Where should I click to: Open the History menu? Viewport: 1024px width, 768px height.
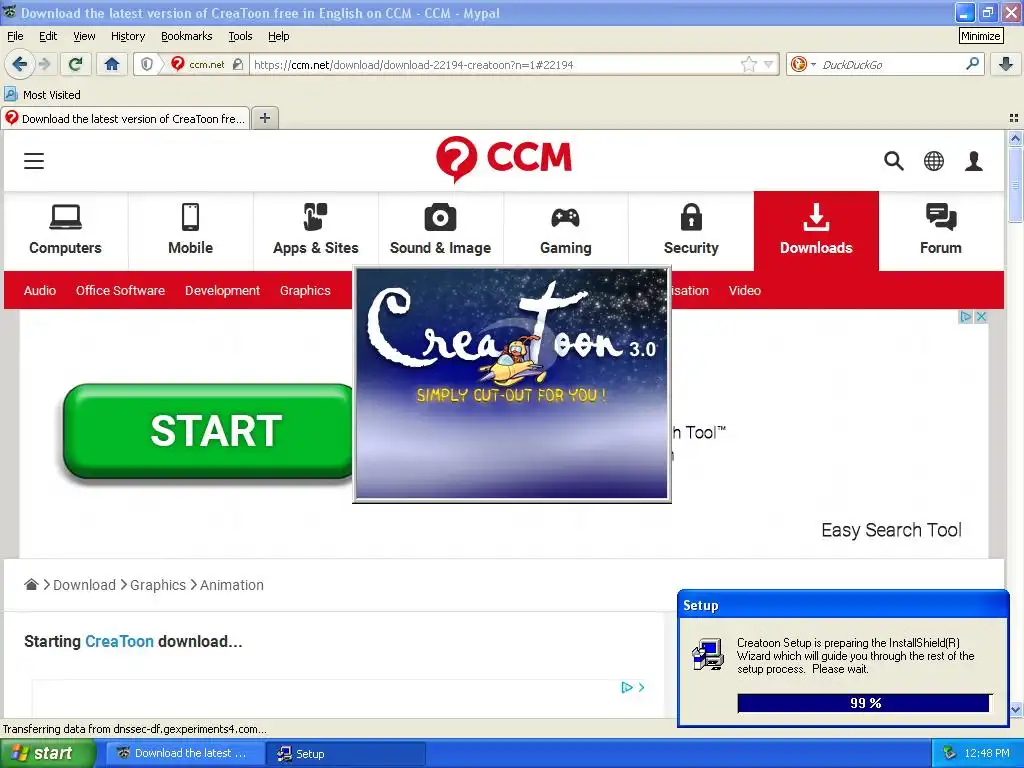point(127,36)
